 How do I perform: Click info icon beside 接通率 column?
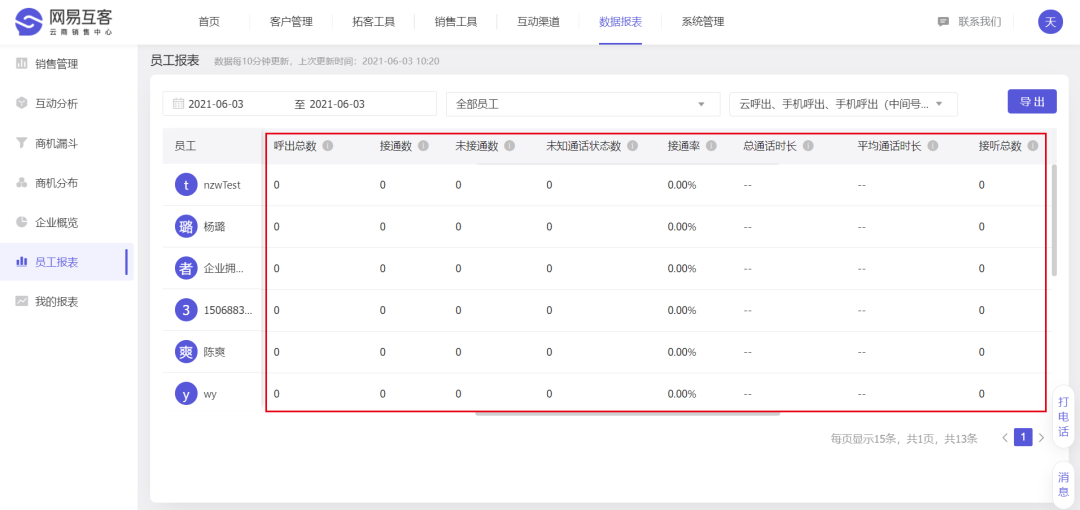711,146
